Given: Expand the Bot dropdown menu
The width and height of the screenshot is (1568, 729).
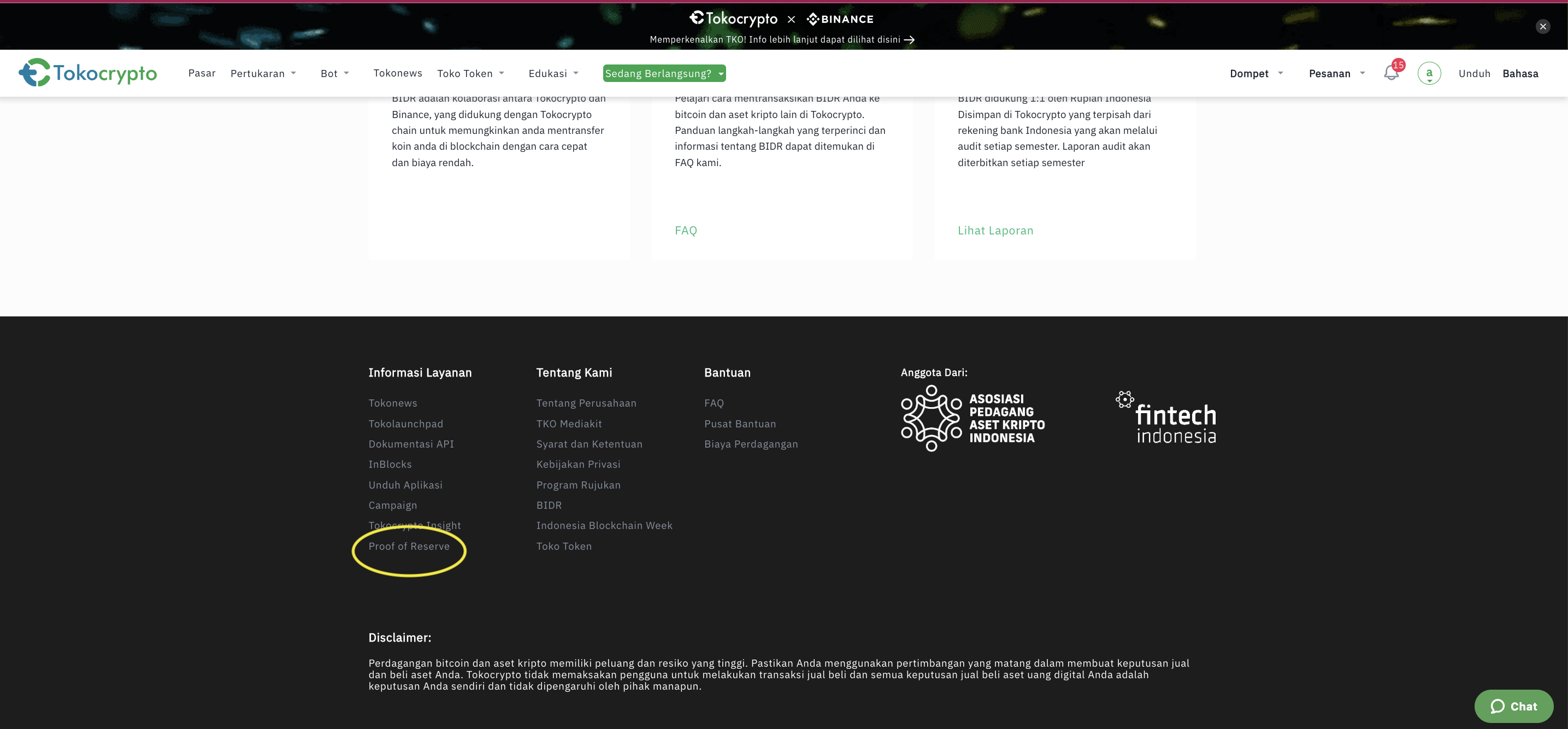Looking at the screenshot, I should [335, 74].
